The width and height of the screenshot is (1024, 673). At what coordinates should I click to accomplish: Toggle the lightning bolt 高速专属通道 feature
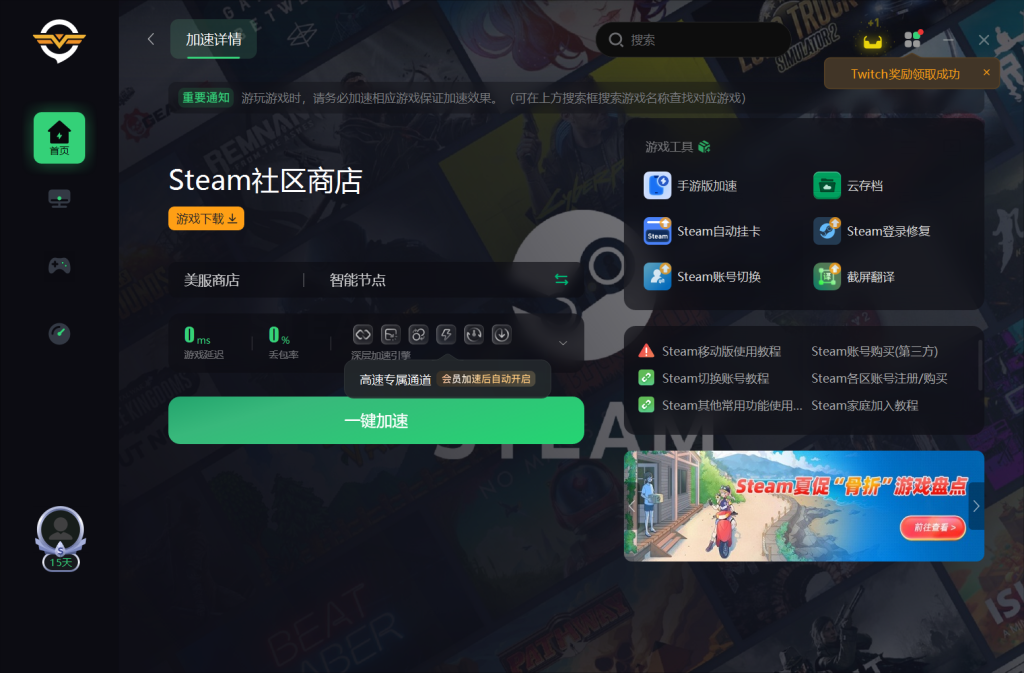(x=446, y=335)
